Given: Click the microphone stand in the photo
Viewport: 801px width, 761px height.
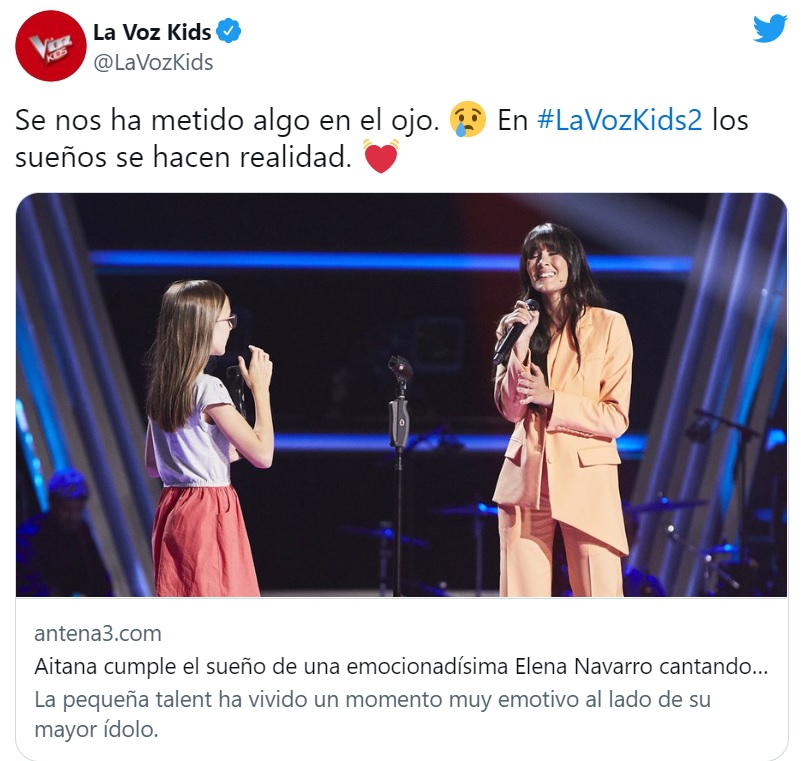Looking at the screenshot, I should (399, 475).
